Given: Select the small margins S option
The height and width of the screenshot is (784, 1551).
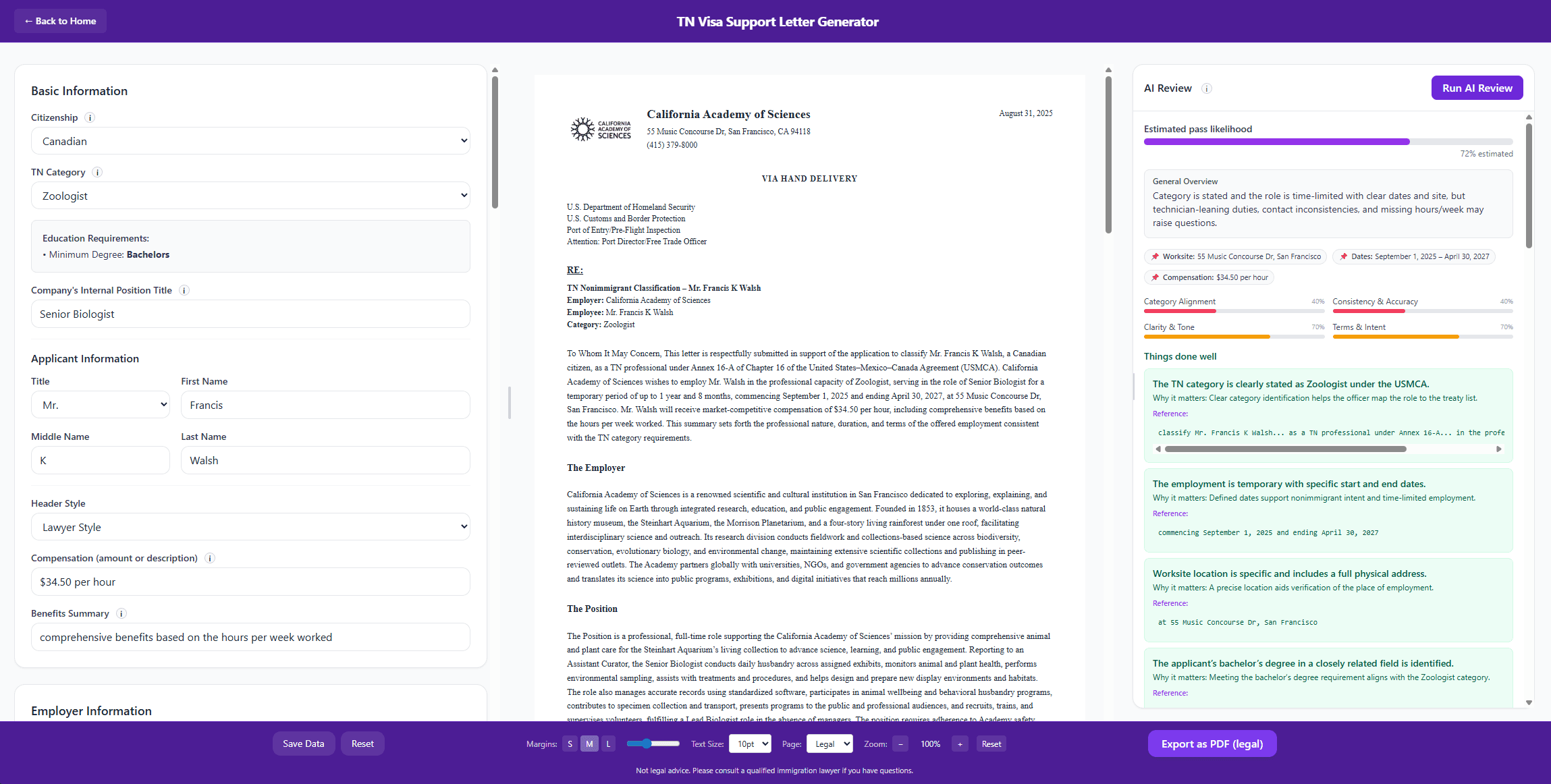Looking at the screenshot, I should pyautogui.click(x=570, y=744).
